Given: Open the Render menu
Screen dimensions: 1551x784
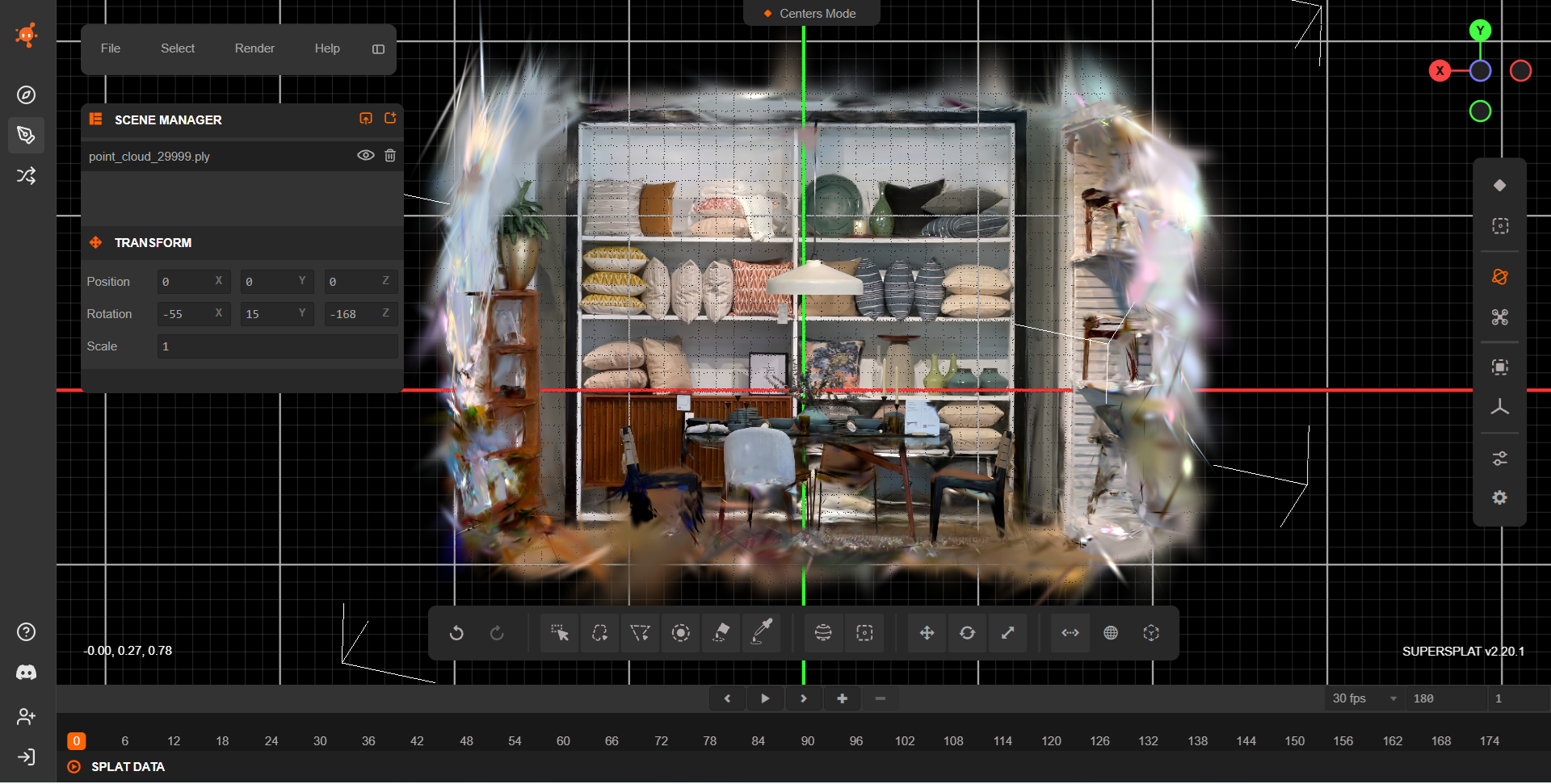Looking at the screenshot, I should pyautogui.click(x=254, y=48).
